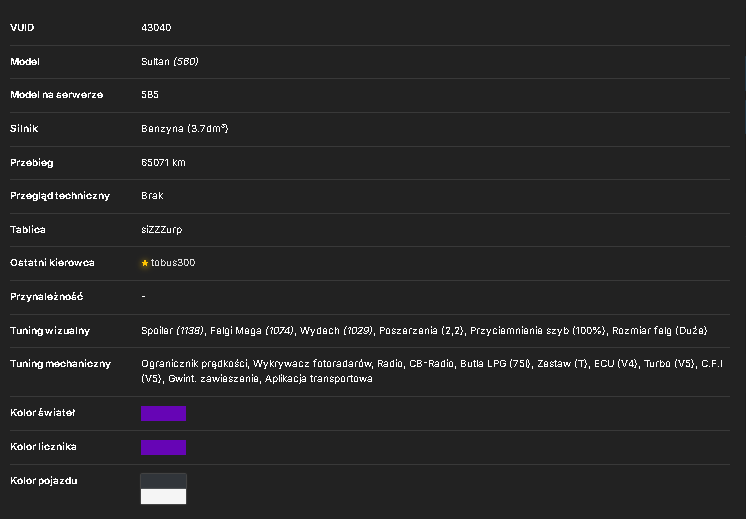Click the Wykrywacz fotoradarów entry

click(x=312, y=363)
